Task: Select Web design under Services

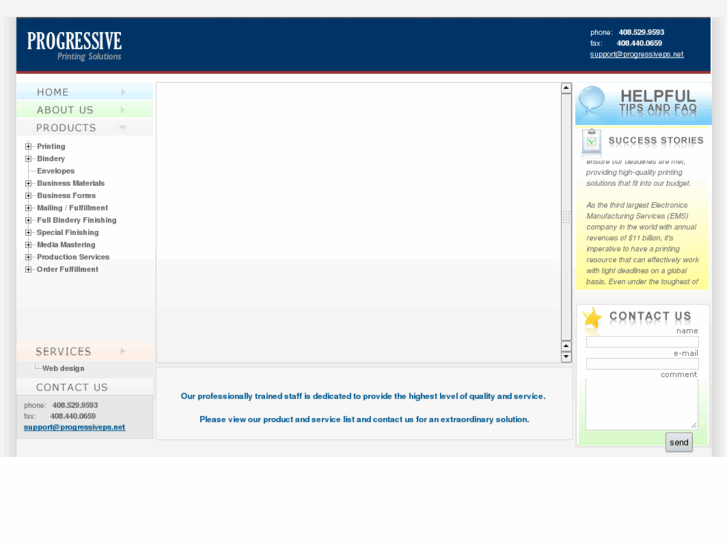Action: pyautogui.click(x=64, y=368)
